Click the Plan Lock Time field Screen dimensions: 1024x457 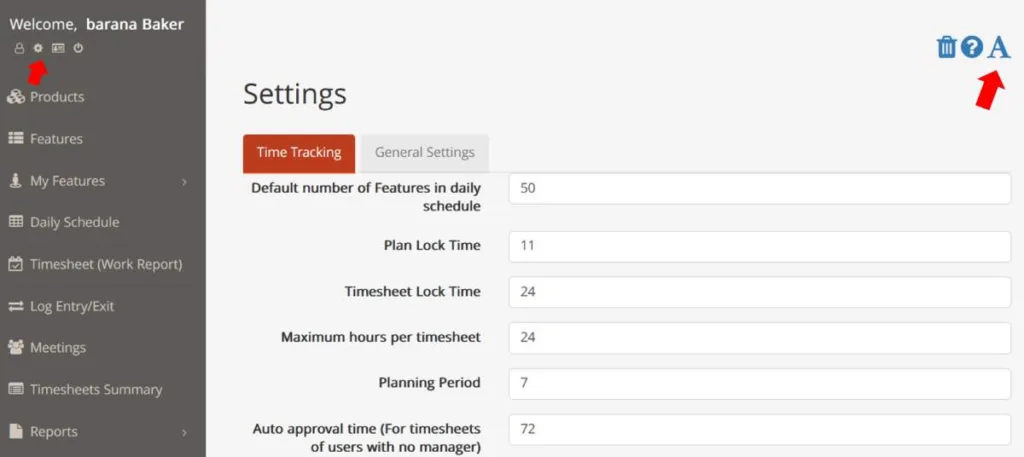click(760, 246)
